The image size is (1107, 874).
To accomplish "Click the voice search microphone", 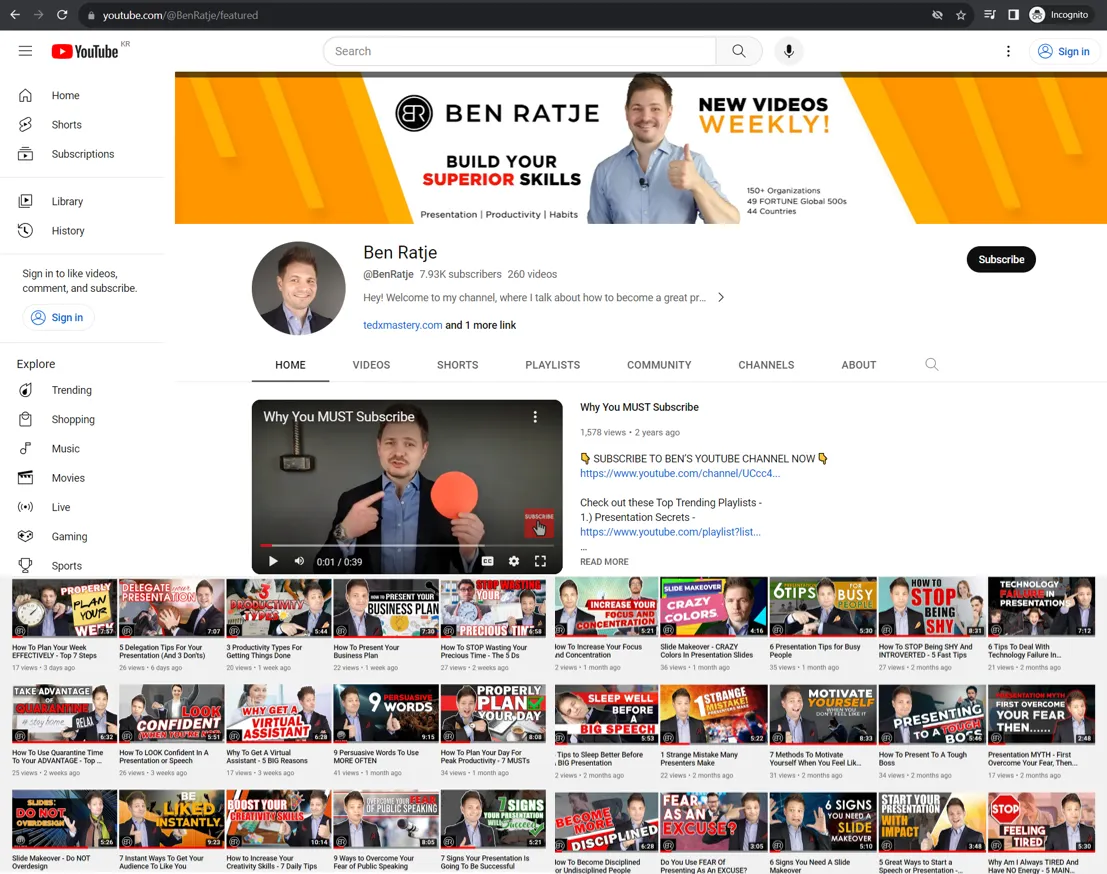I will (788, 51).
